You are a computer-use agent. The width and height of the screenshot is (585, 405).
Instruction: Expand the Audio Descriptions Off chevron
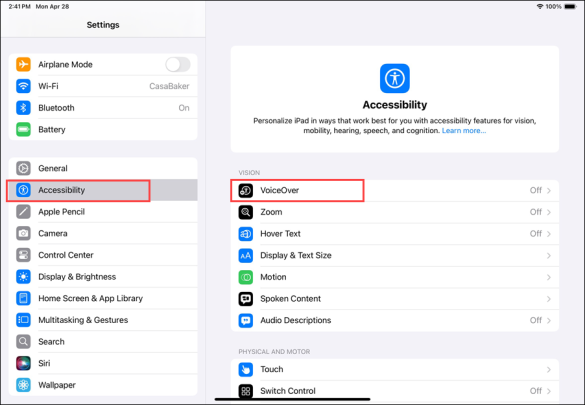click(549, 320)
